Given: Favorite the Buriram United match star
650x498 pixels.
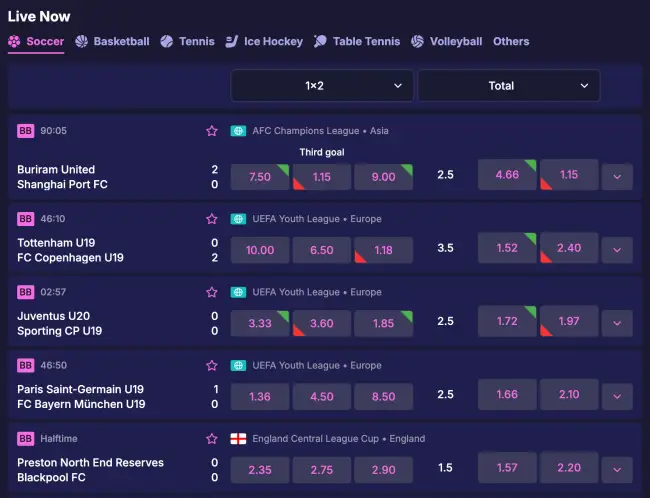Looking at the screenshot, I should click(211, 131).
